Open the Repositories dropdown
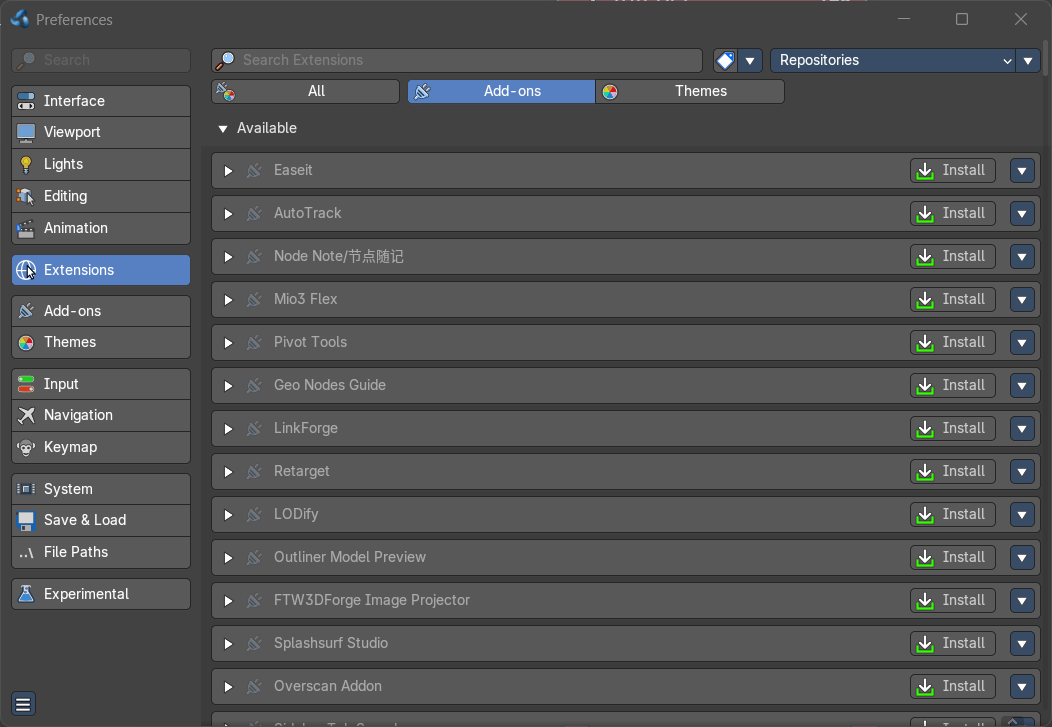The width and height of the screenshot is (1052, 727). click(892, 60)
